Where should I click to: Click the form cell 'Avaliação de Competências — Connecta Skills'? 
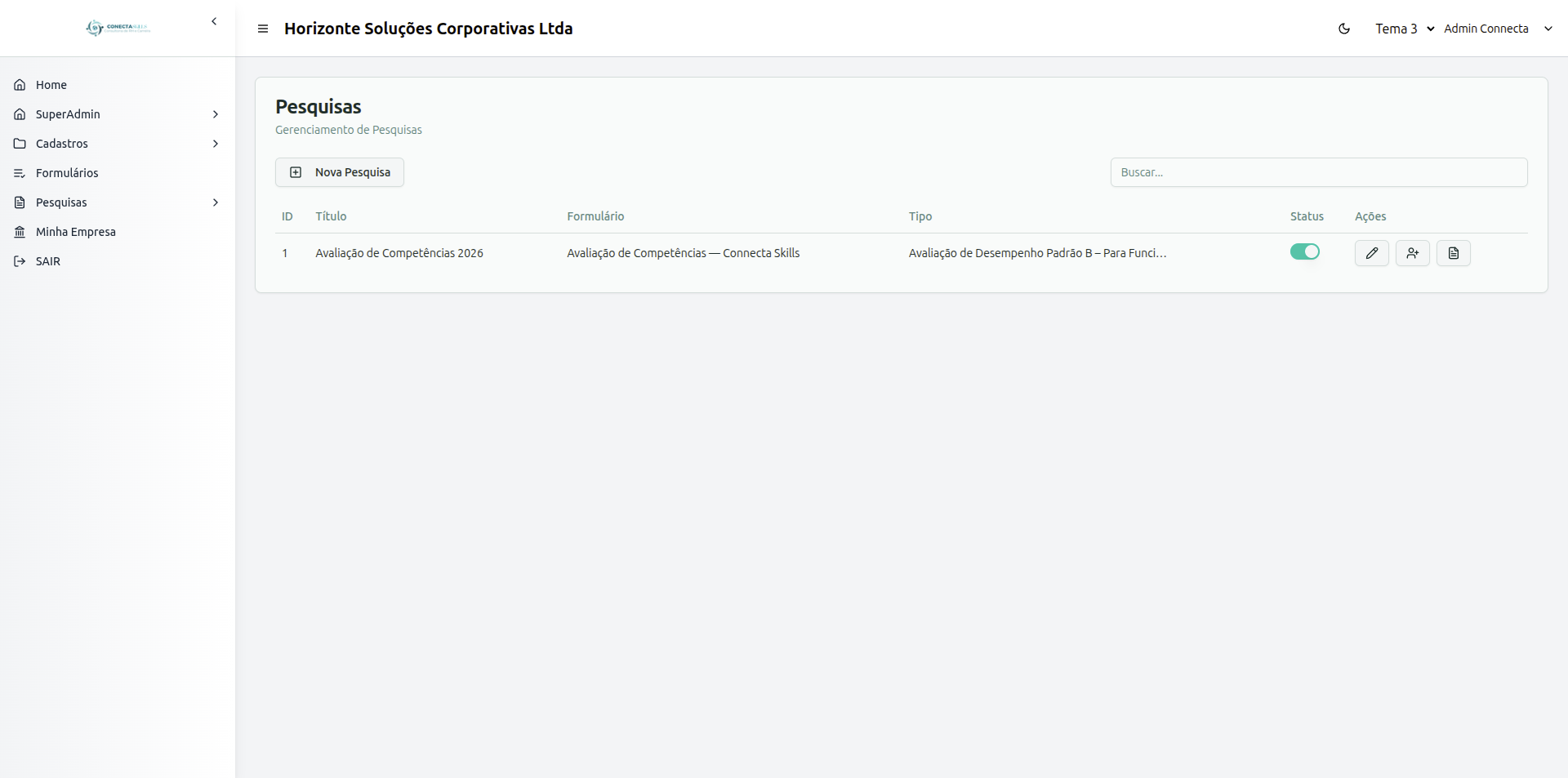point(684,253)
